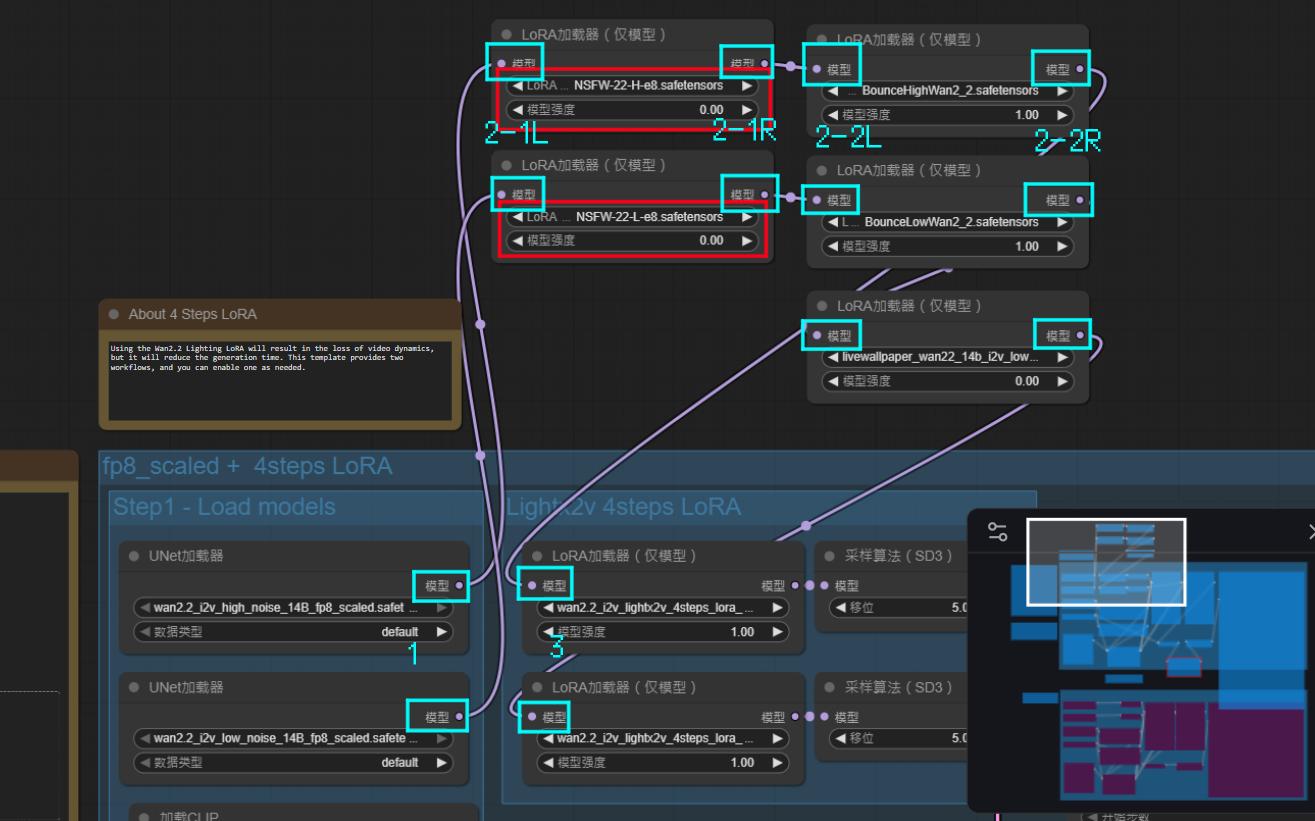The image size is (1315, 821).
Task: Decrease model strength on NSFW-22-L-e8 node
Action: click(516, 240)
